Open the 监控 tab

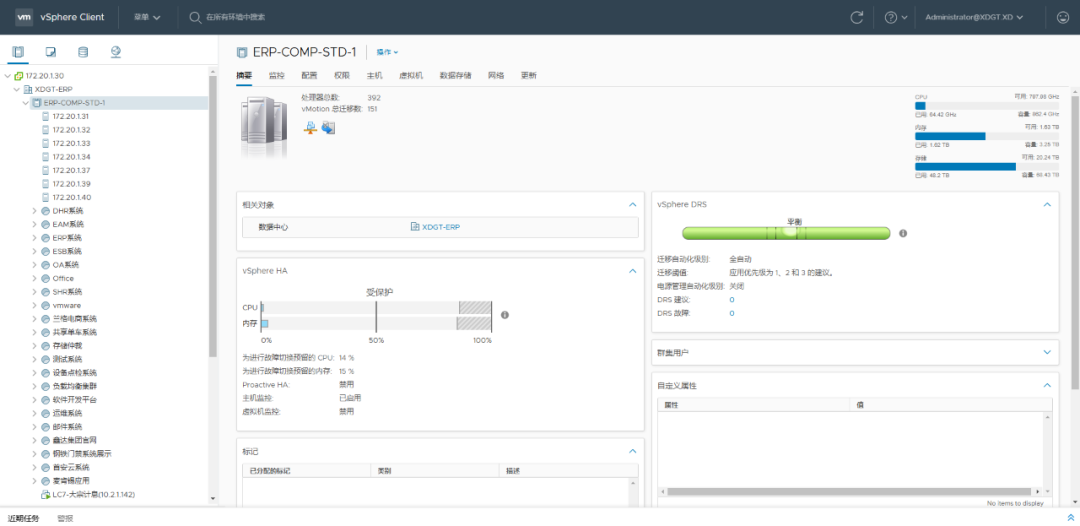tap(276, 76)
